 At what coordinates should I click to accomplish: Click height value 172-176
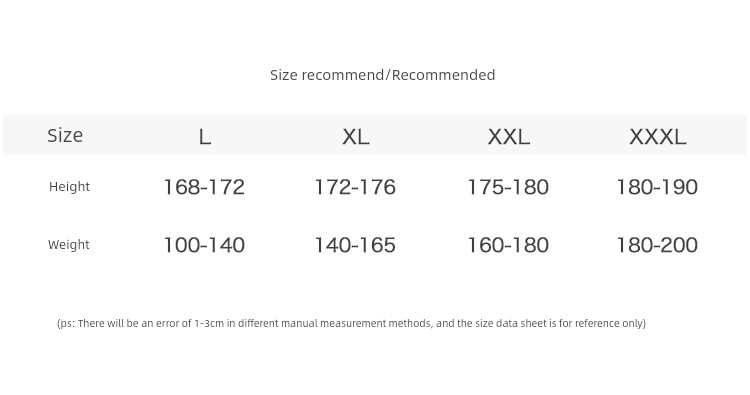(x=355, y=187)
